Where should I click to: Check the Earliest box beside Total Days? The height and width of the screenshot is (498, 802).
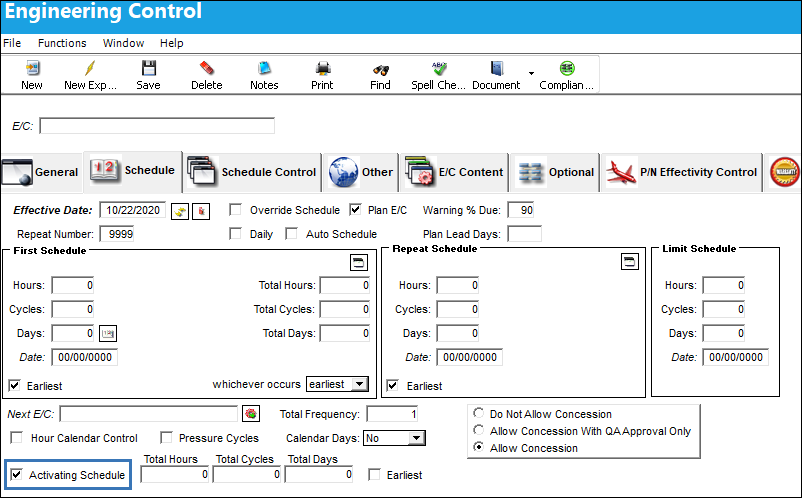(x=374, y=474)
